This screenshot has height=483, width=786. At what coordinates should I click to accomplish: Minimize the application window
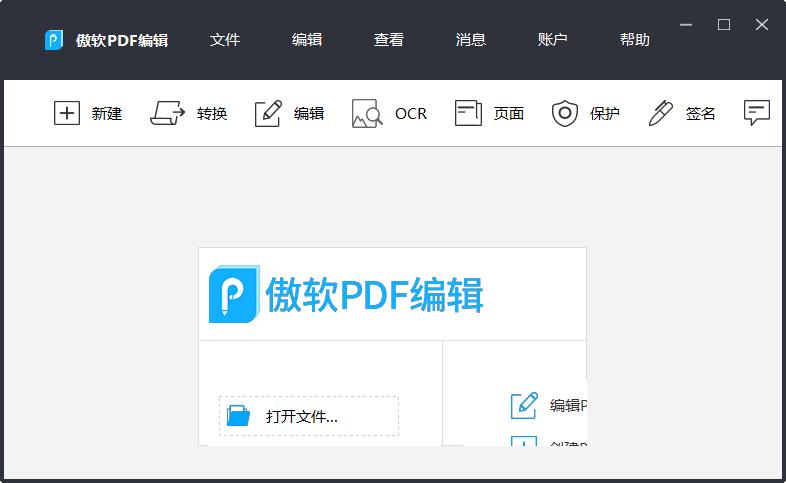point(686,25)
